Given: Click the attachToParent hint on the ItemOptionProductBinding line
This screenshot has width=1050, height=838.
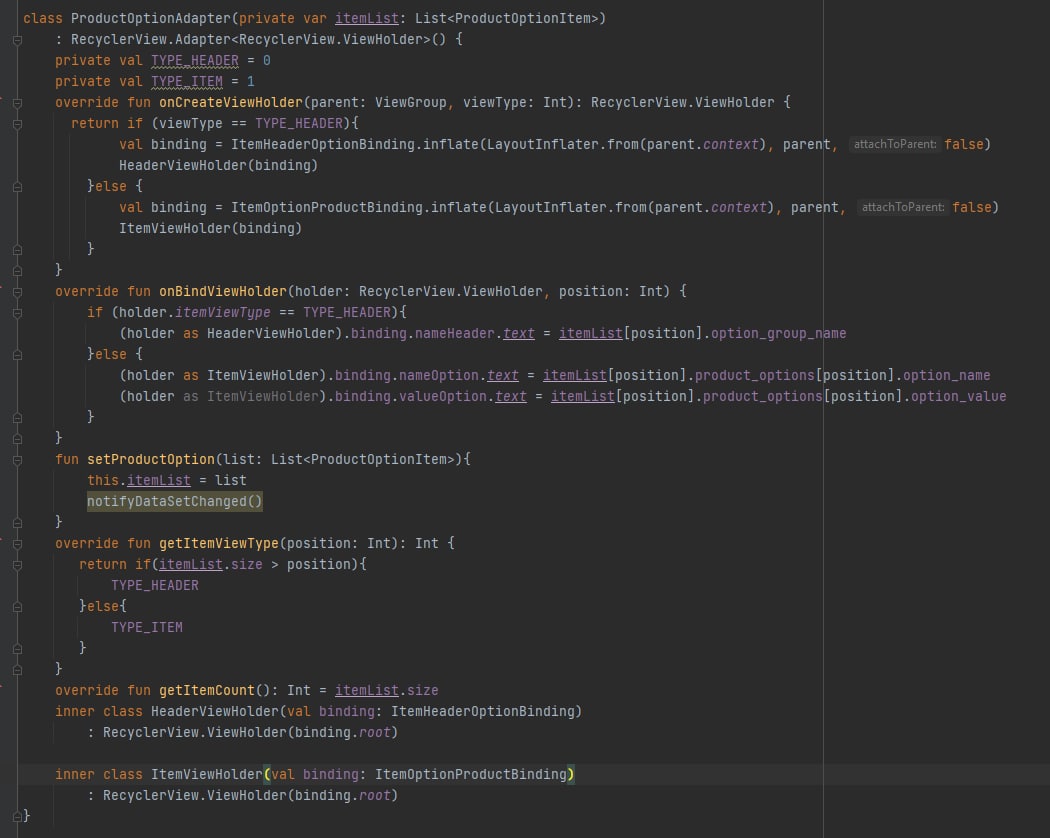Looking at the screenshot, I should coord(903,207).
